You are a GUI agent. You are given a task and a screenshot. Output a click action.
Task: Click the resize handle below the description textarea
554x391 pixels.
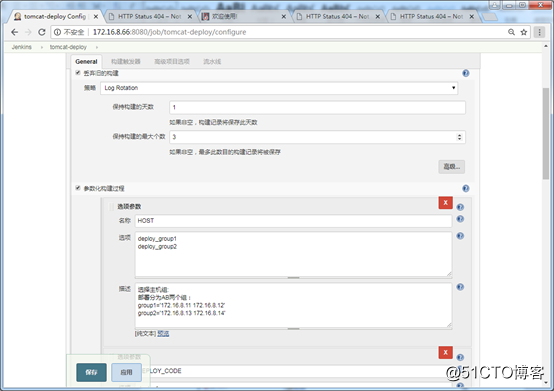tap(293, 329)
